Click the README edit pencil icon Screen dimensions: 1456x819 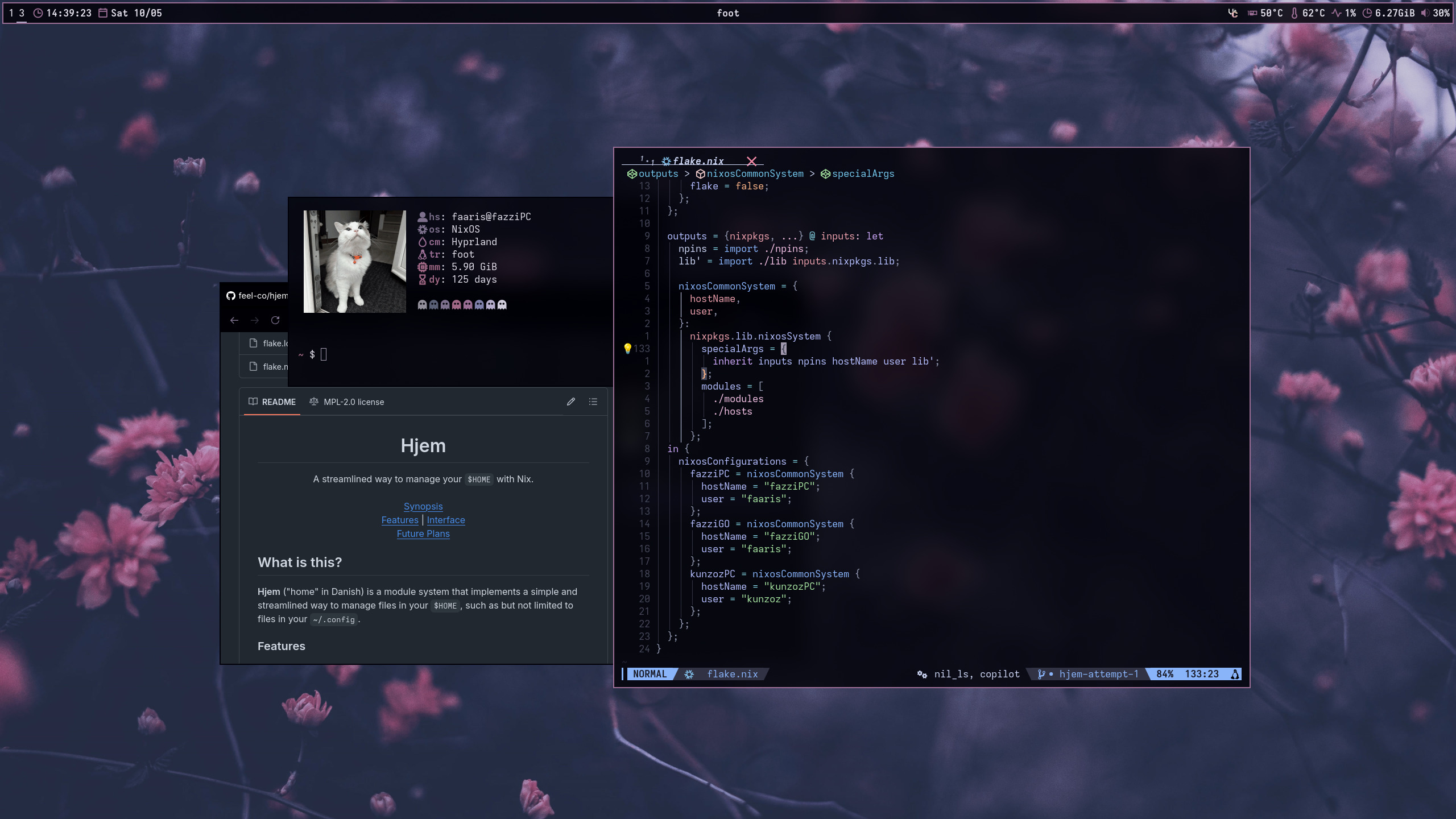[x=571, y=402]
